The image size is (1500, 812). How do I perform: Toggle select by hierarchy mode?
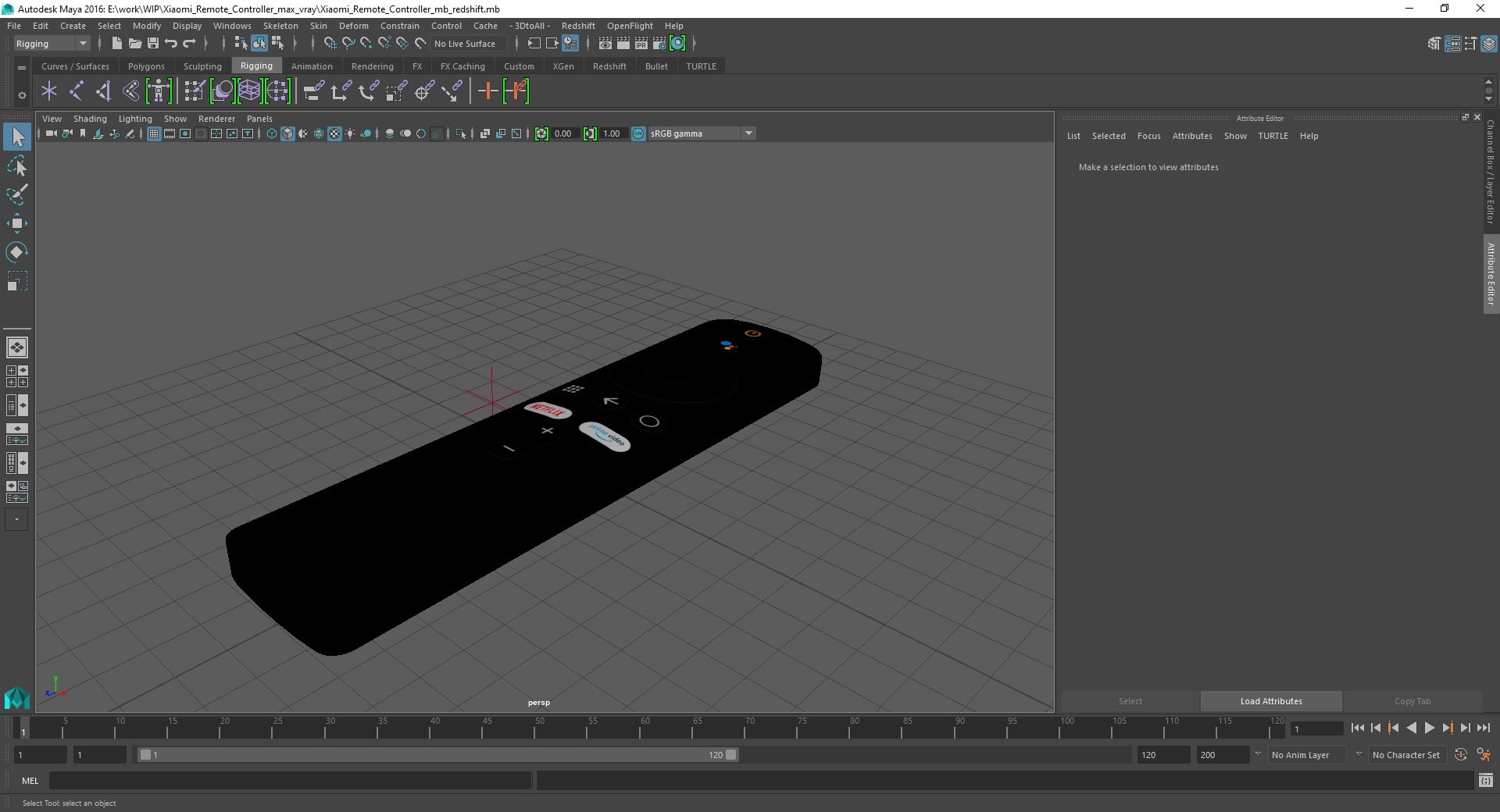coord(241,44)
